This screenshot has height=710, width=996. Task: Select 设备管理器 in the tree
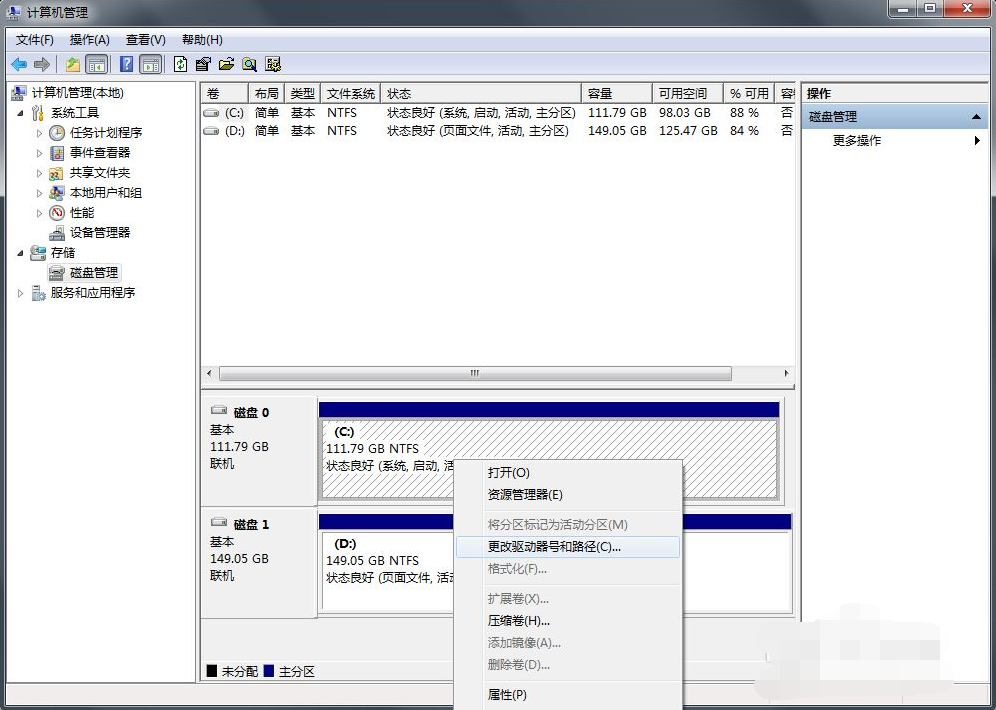pyautogui.click(x=99, y=232)
